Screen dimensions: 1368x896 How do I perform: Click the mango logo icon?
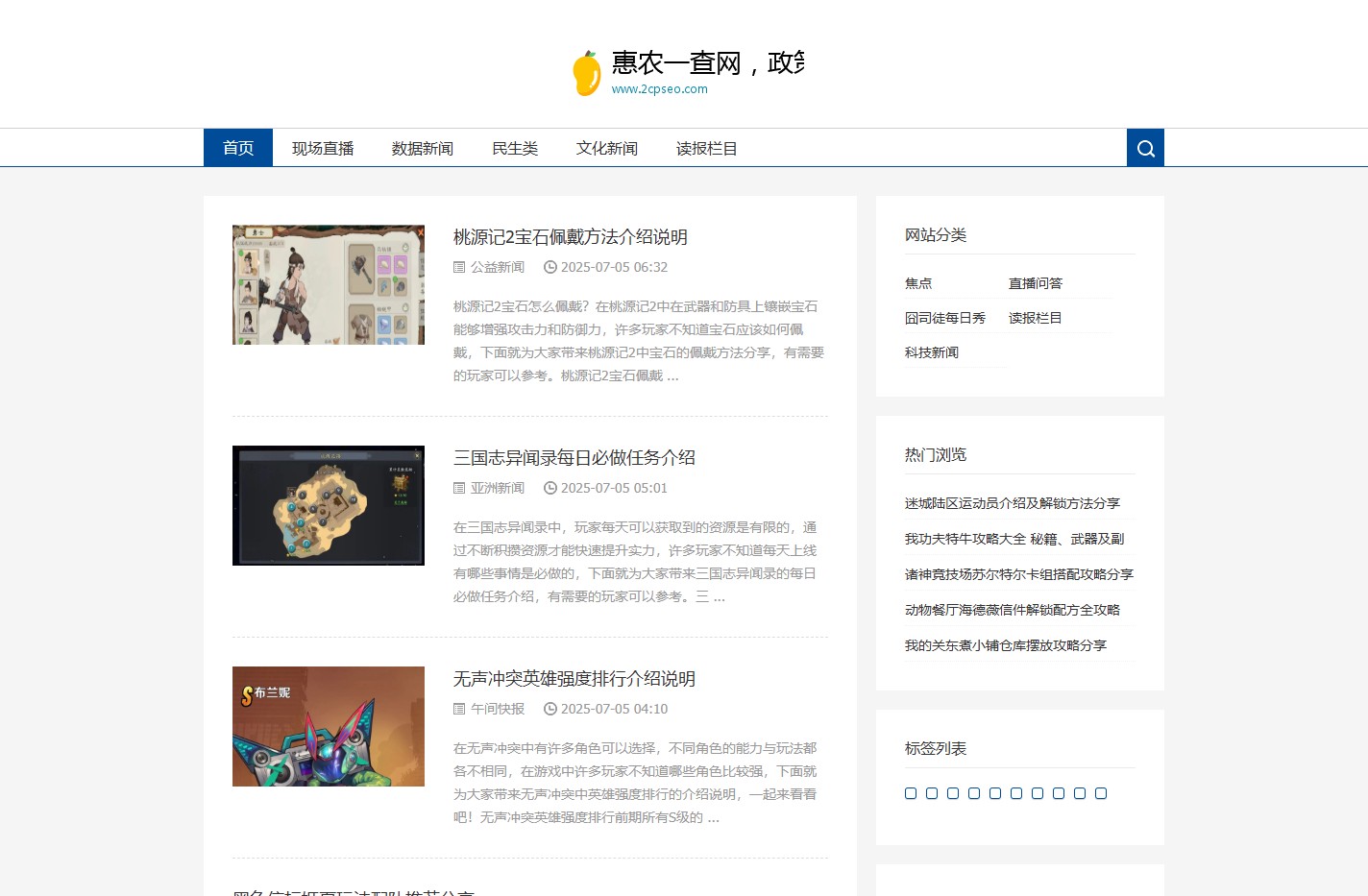pyautogui.click(x=586, y=74)
